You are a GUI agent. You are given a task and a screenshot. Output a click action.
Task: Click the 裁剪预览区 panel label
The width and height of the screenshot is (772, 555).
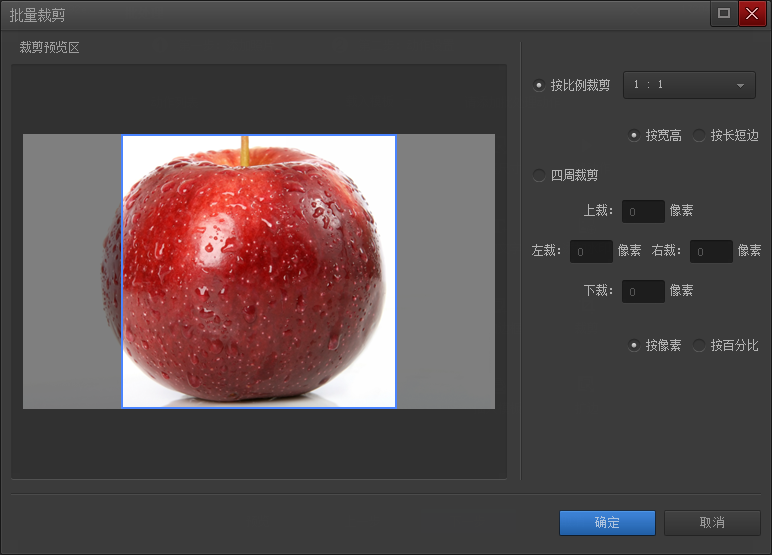pos(49,48)
